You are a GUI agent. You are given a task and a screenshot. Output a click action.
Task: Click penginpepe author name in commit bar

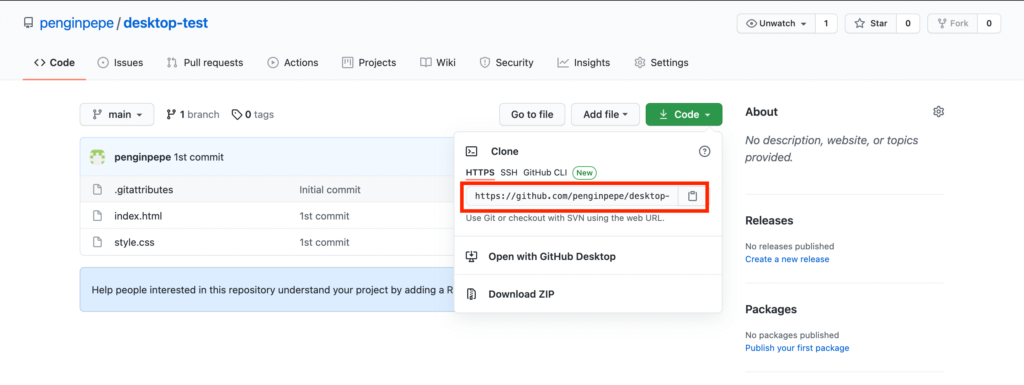142,157
